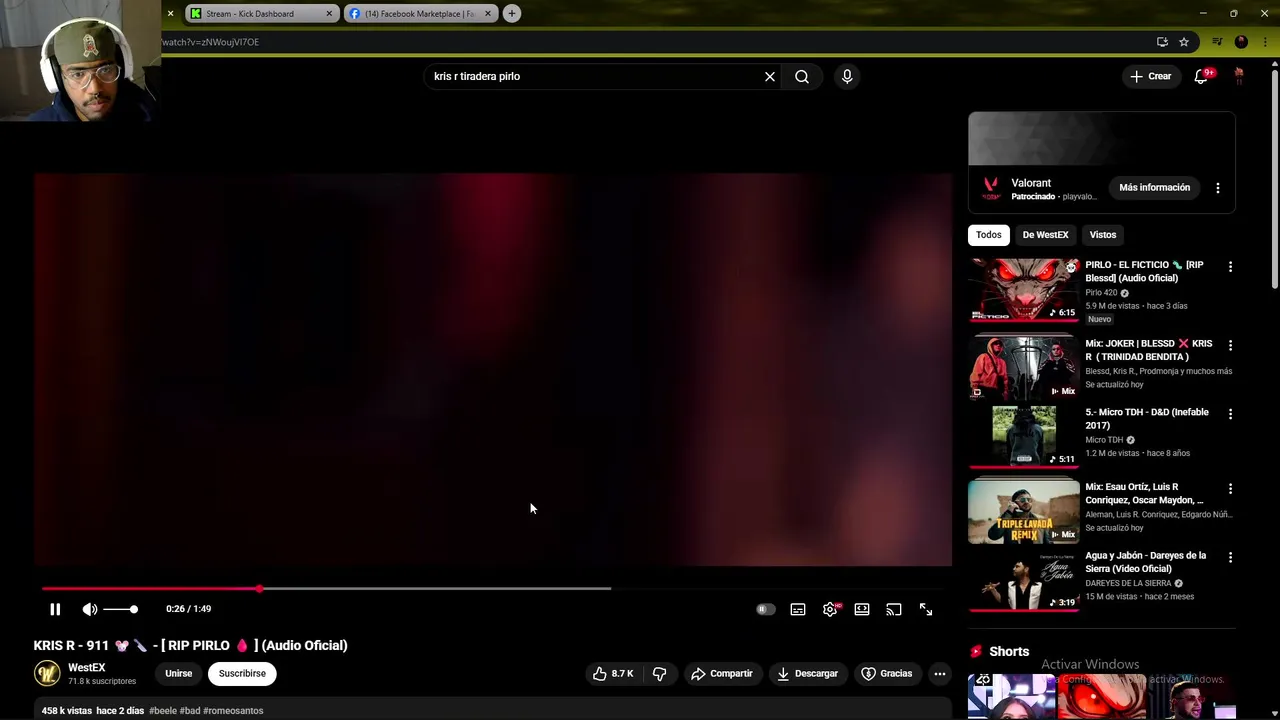The height and width of the screenshot is (720, 1280).
Task: Click the Descargar download button
Action: [x=807, y=674]
